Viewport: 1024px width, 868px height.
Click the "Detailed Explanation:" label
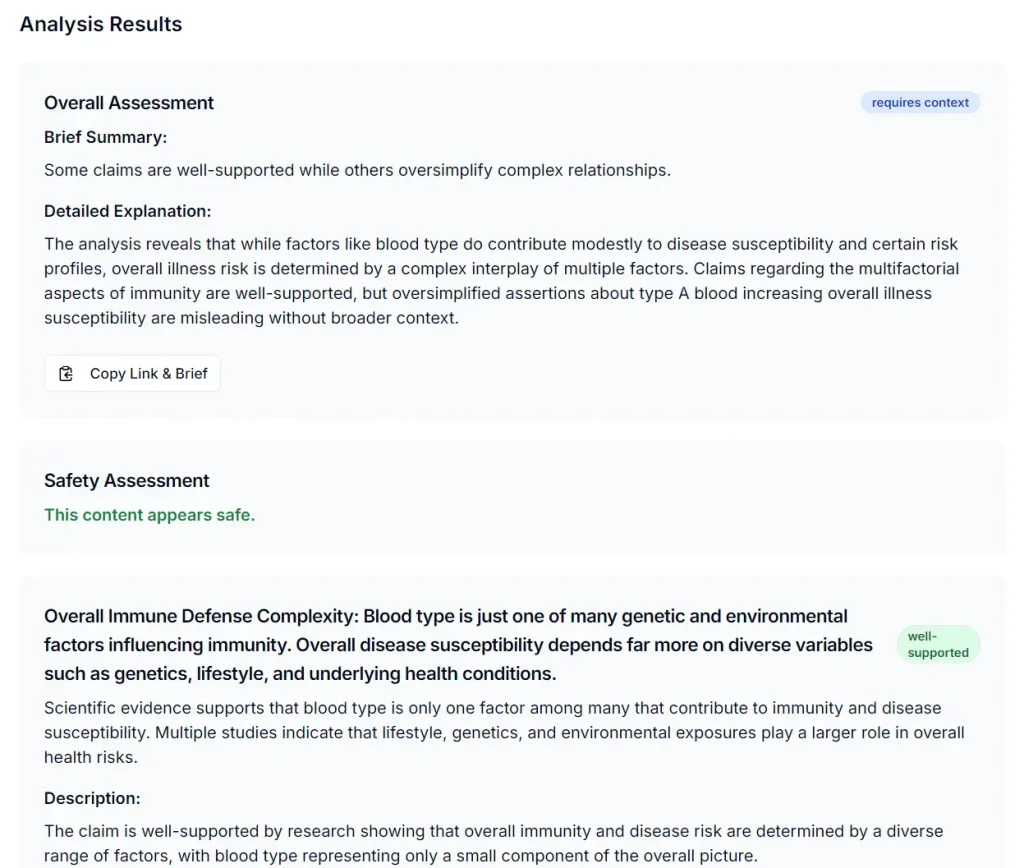coord(127,211)
